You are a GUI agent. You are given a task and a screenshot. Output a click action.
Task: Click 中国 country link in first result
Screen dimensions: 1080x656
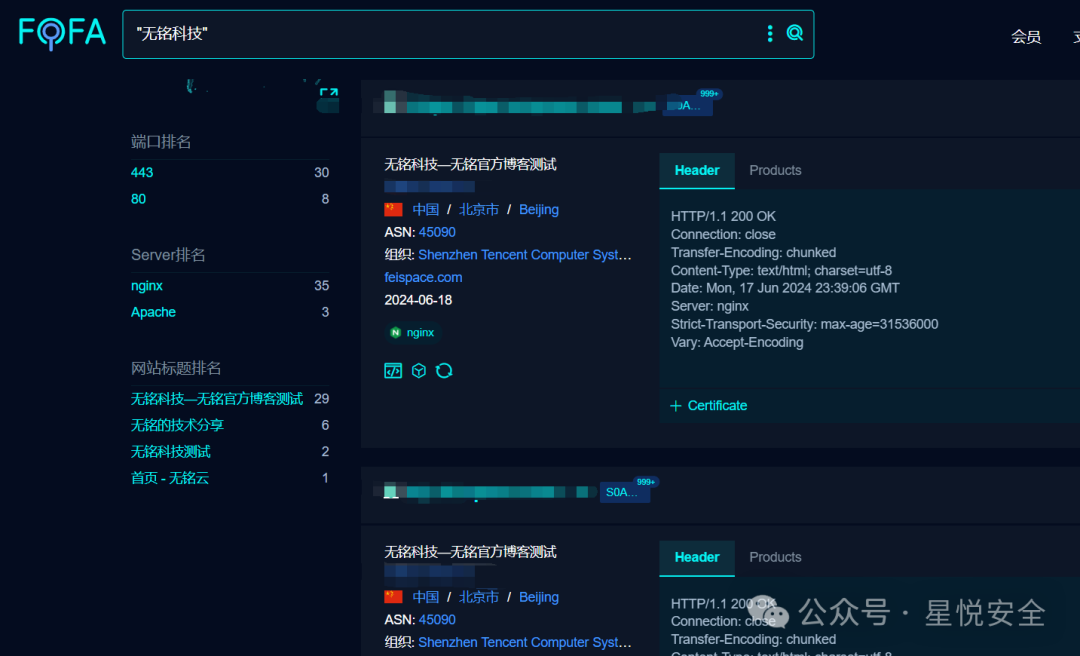426,209
